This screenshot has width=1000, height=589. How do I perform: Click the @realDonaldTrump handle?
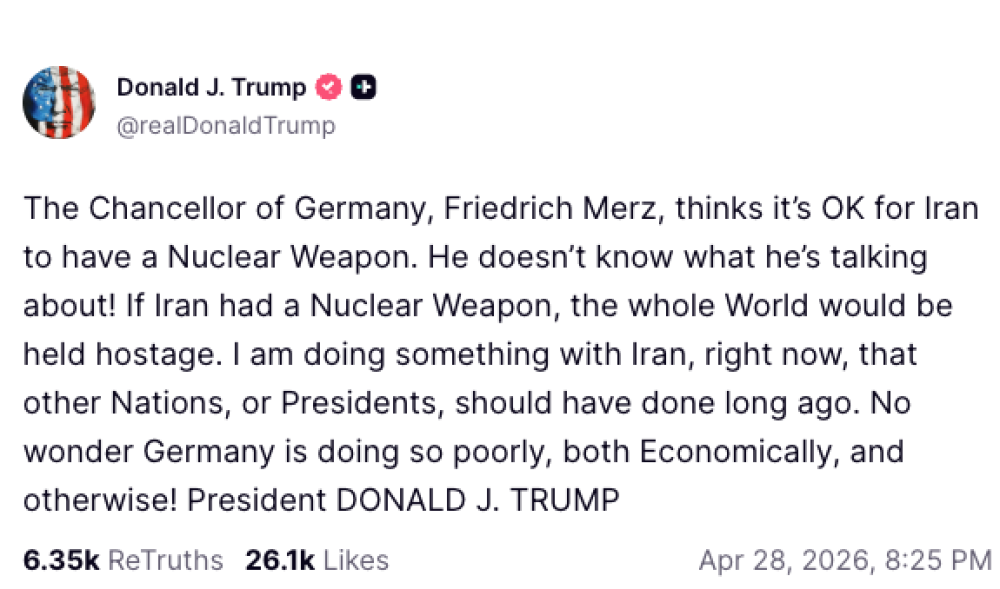click(226, 126)
